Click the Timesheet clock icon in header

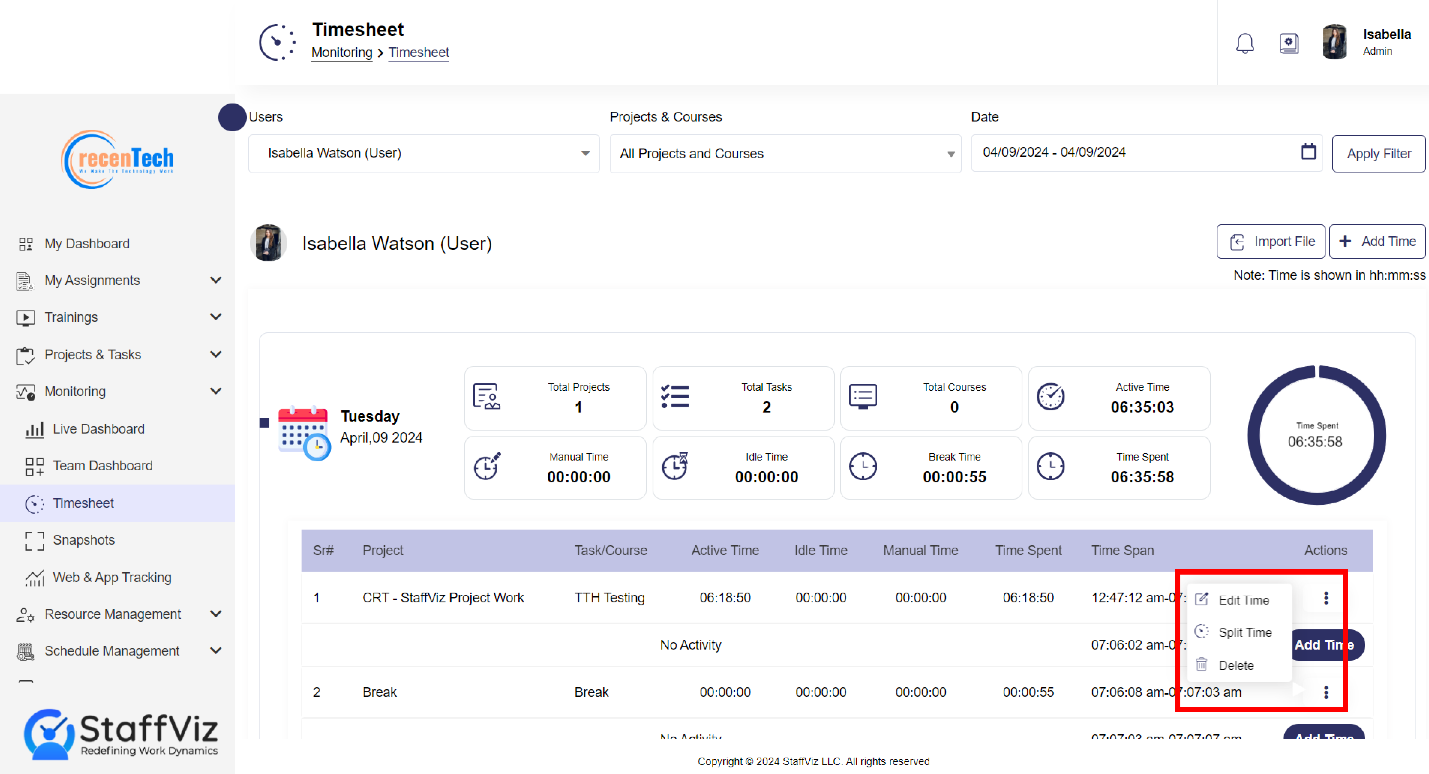pos(277,42)
